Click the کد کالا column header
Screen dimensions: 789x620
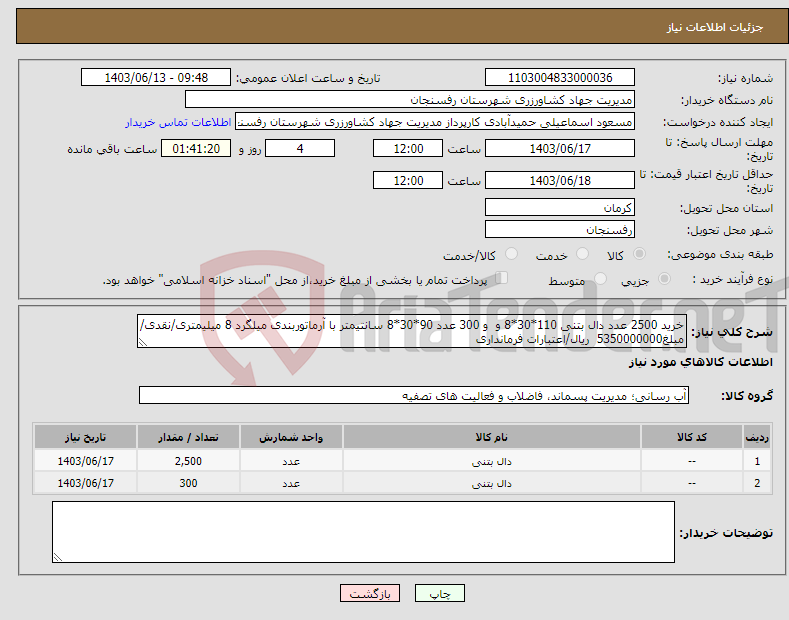point(691,437)
